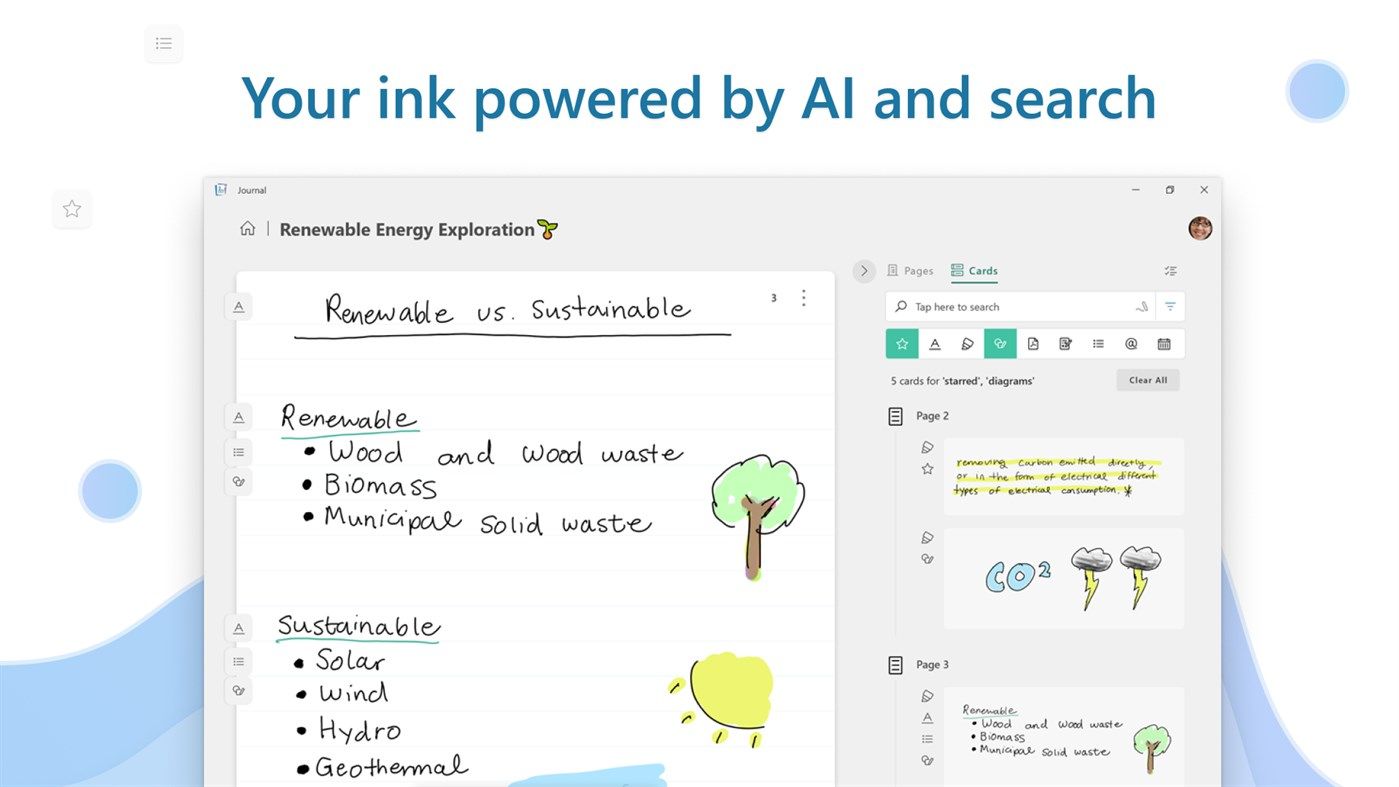Select the @mentions filter

[x=1131, y=343]
